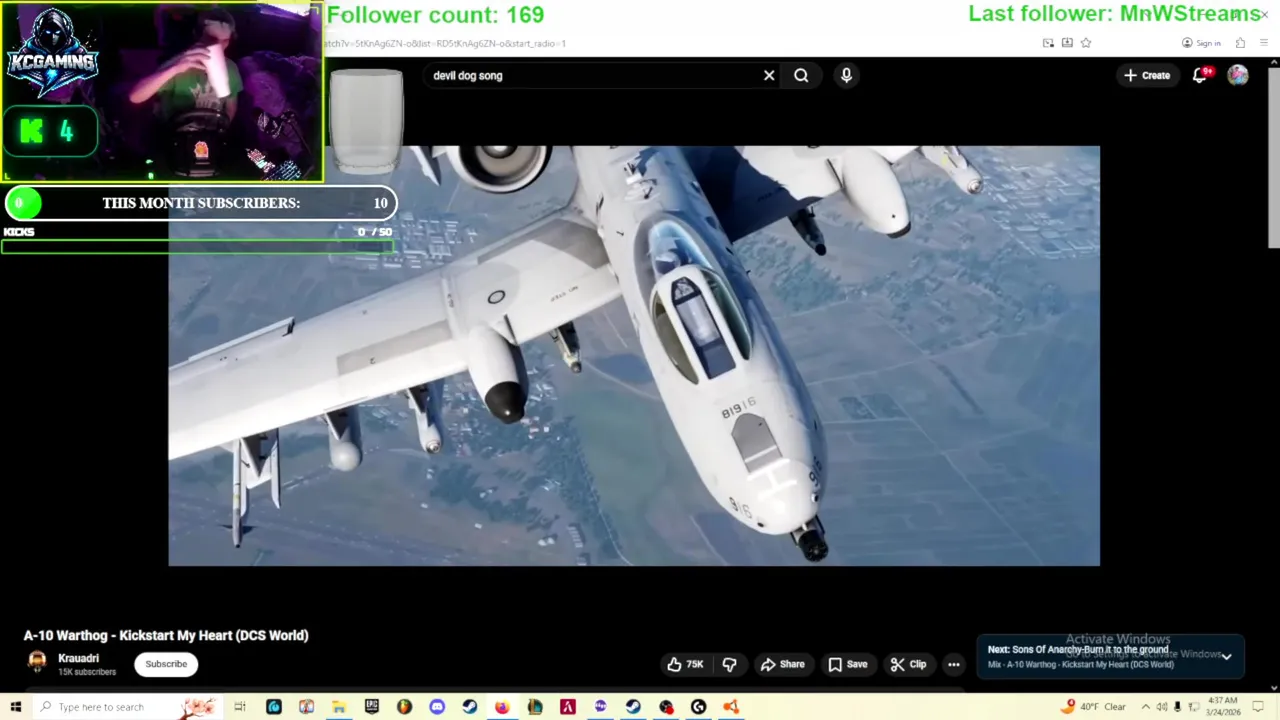Click the page vertical scrollbar thumb
1280x720 pixels.
pos(1273,160)
